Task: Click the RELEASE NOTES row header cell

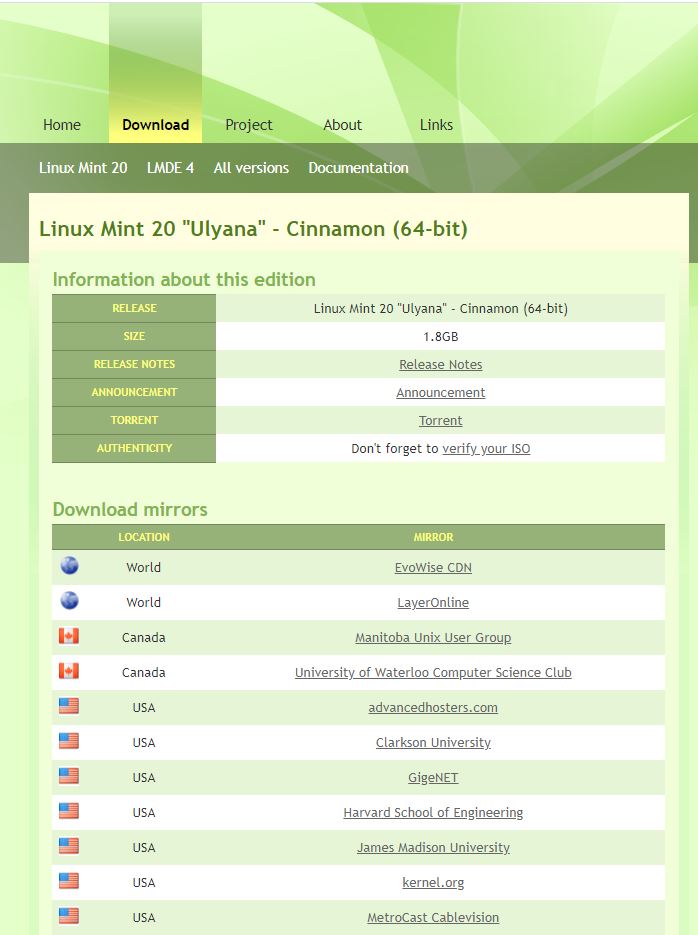Action: (x=134, y=364)
